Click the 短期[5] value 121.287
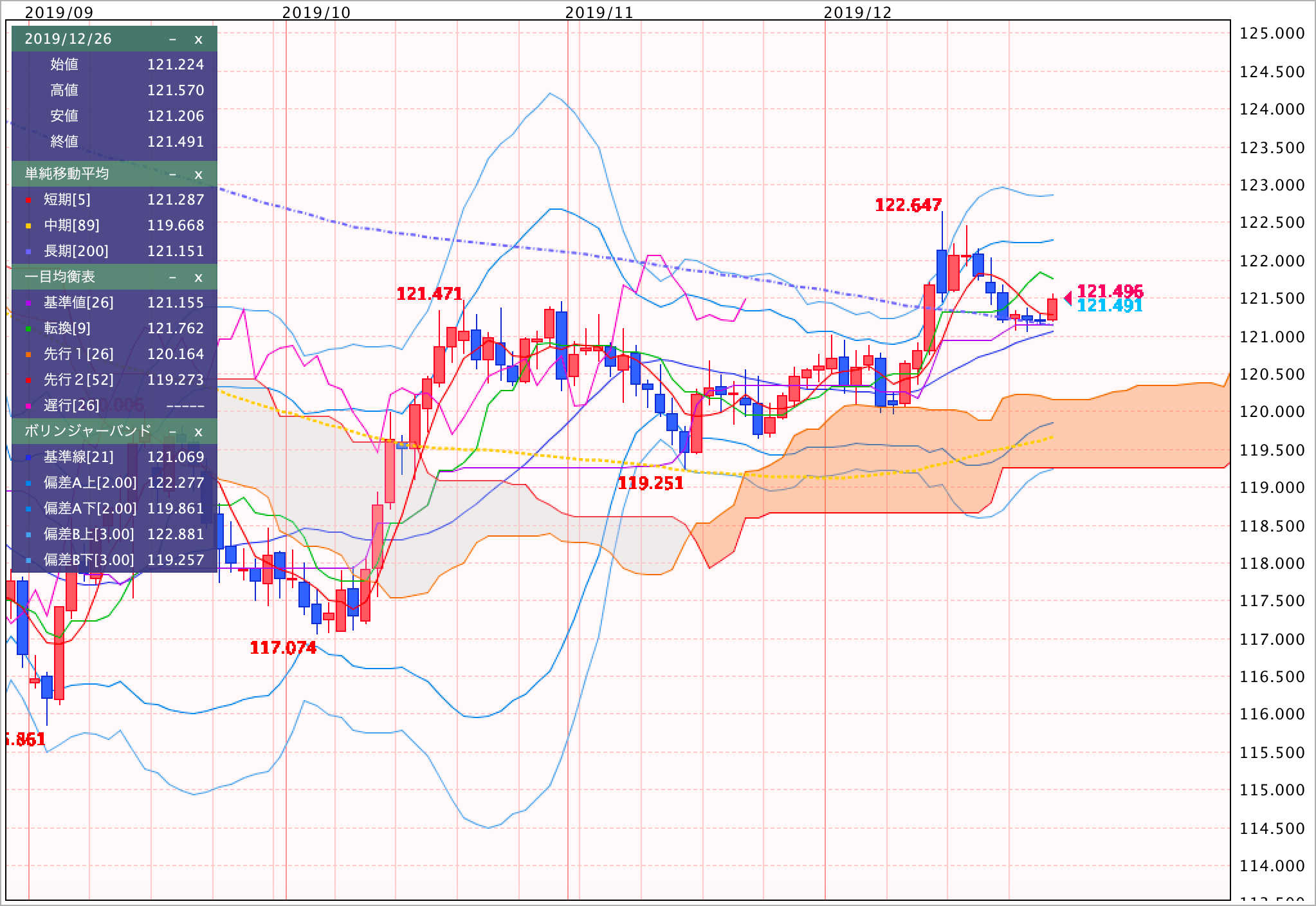 coord(176,199)
